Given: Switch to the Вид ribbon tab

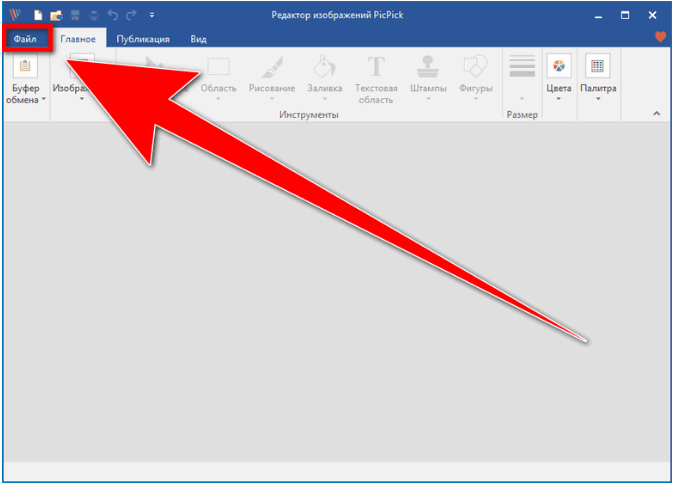Looking at the screenshot, I should tap(199, 39).
